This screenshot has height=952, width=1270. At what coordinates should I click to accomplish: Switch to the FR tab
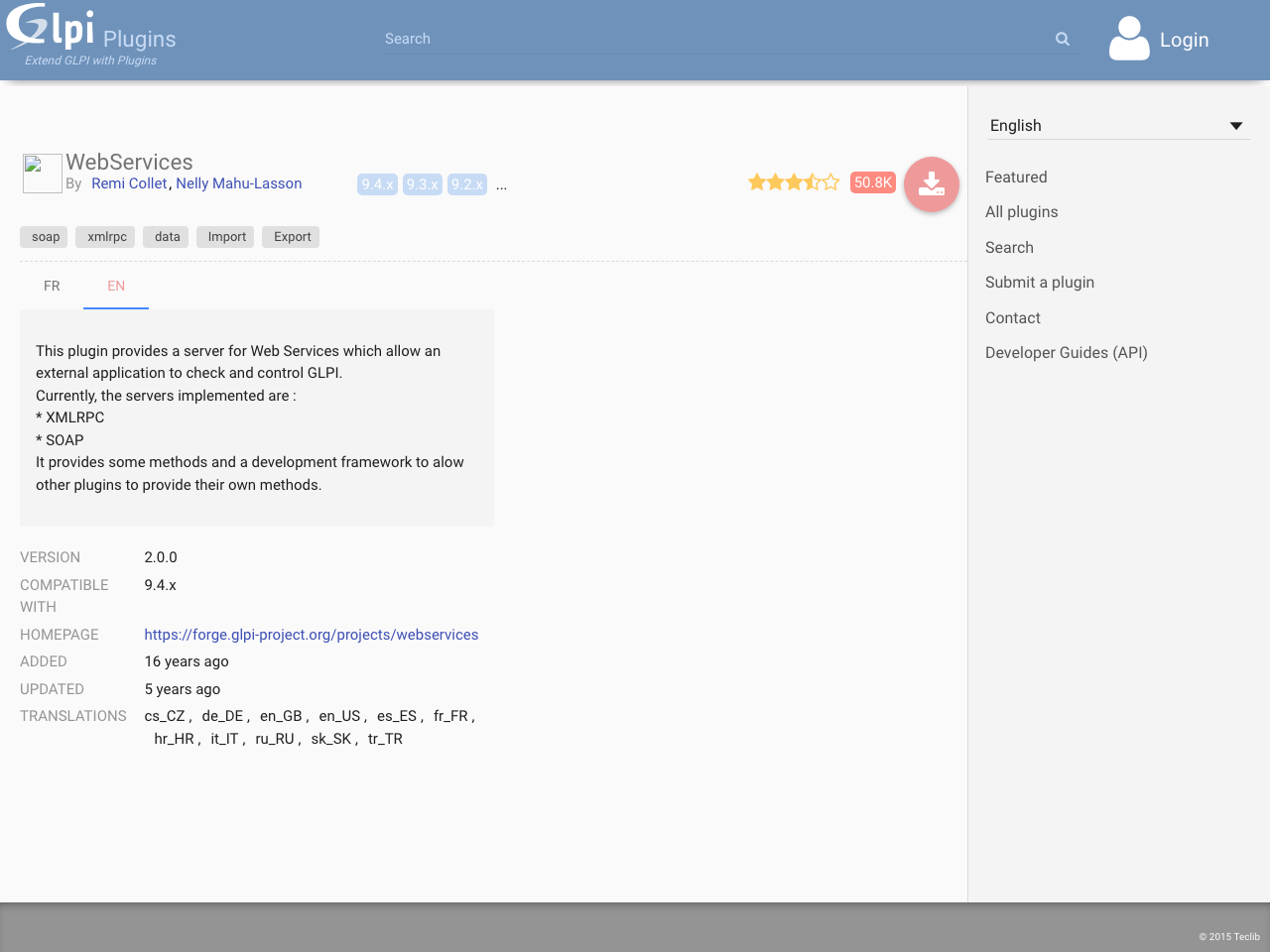tap(51, 286)
